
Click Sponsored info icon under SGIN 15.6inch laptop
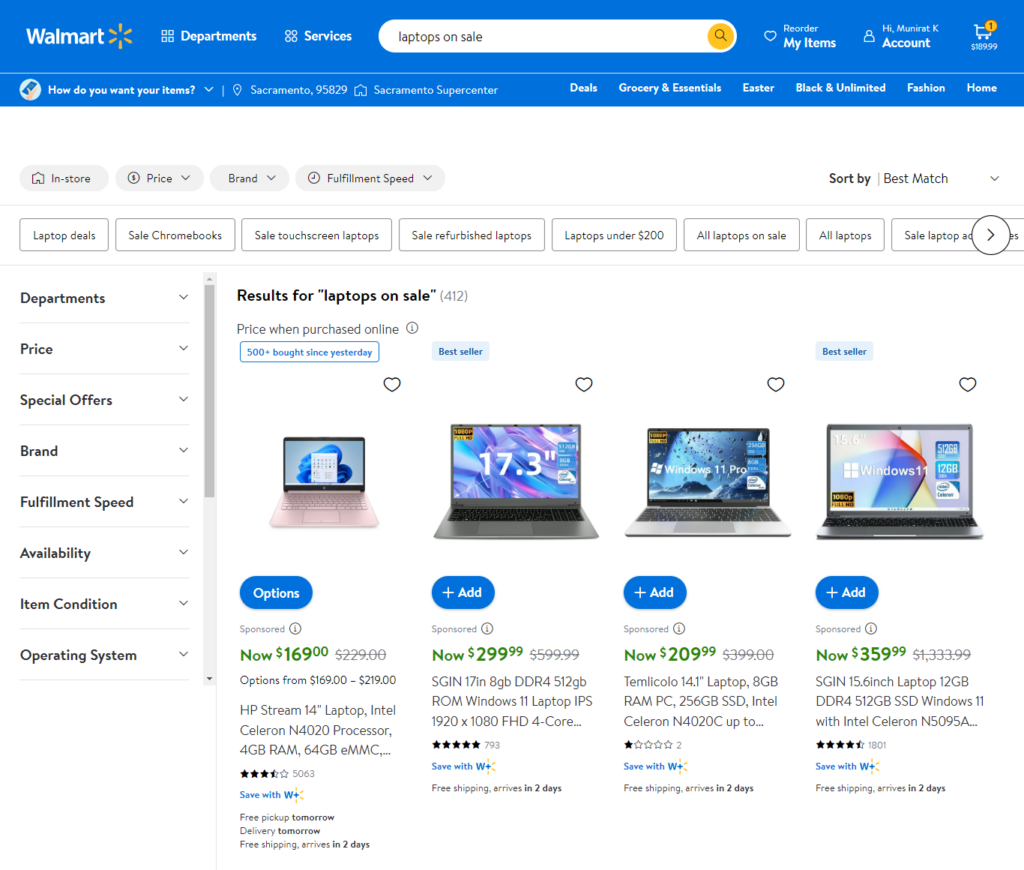point(871,628)
